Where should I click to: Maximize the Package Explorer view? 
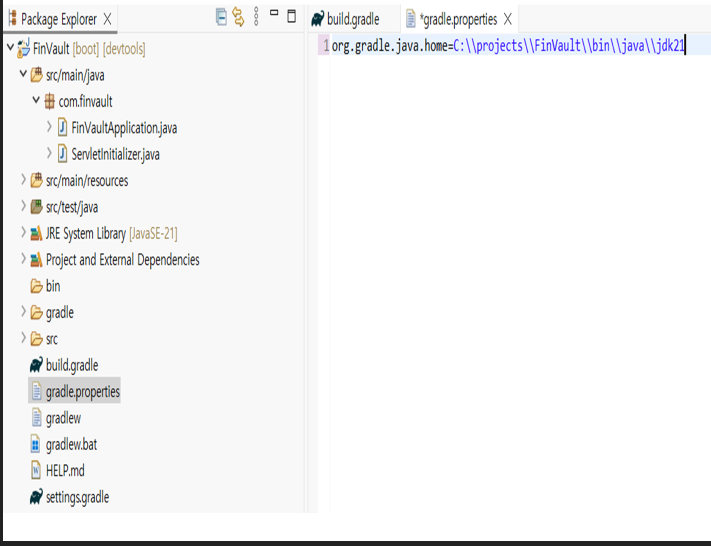click(x=292, y=16)
